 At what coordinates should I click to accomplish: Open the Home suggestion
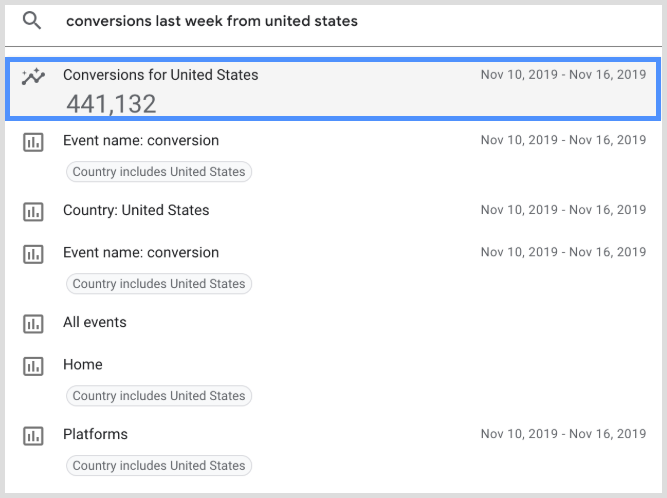click(x=83, y=365)
